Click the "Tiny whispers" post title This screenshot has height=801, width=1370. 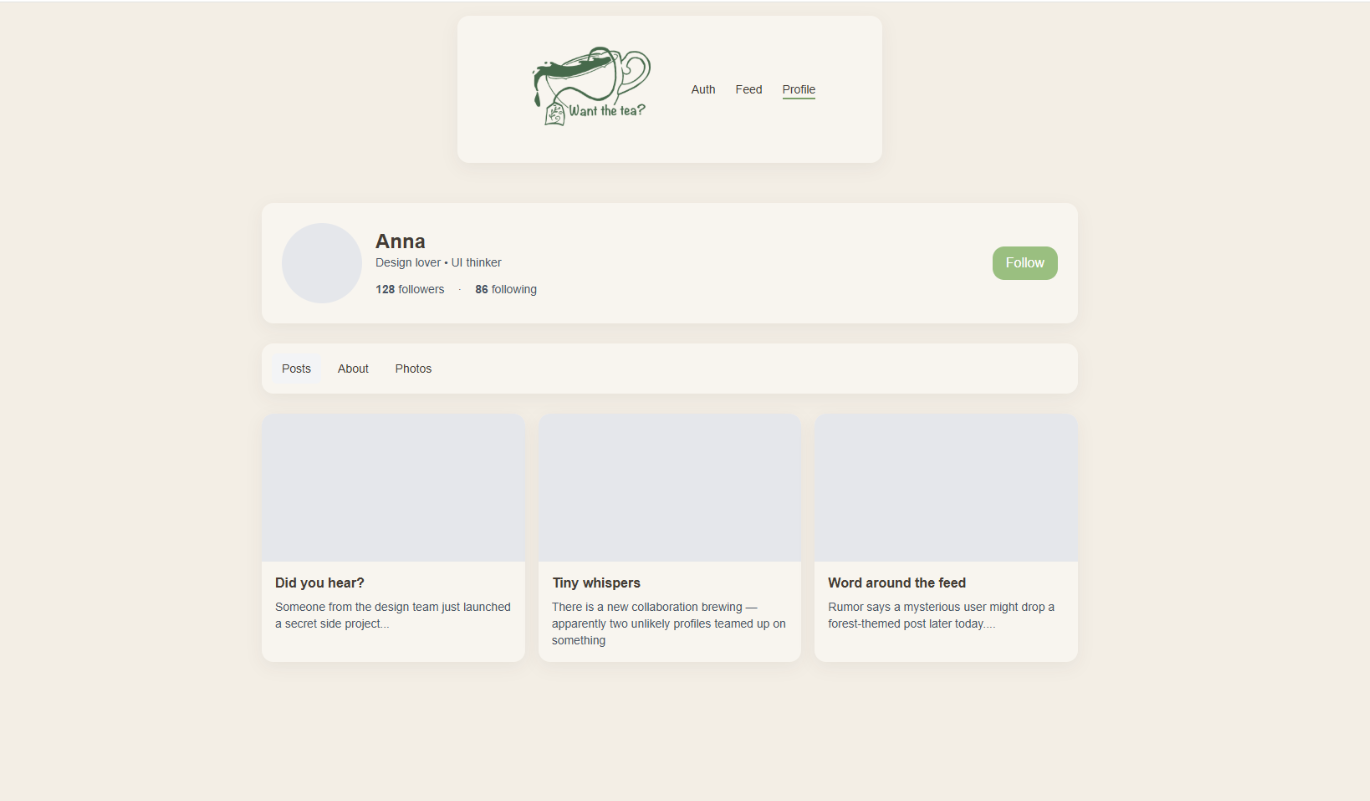(596, 583)
